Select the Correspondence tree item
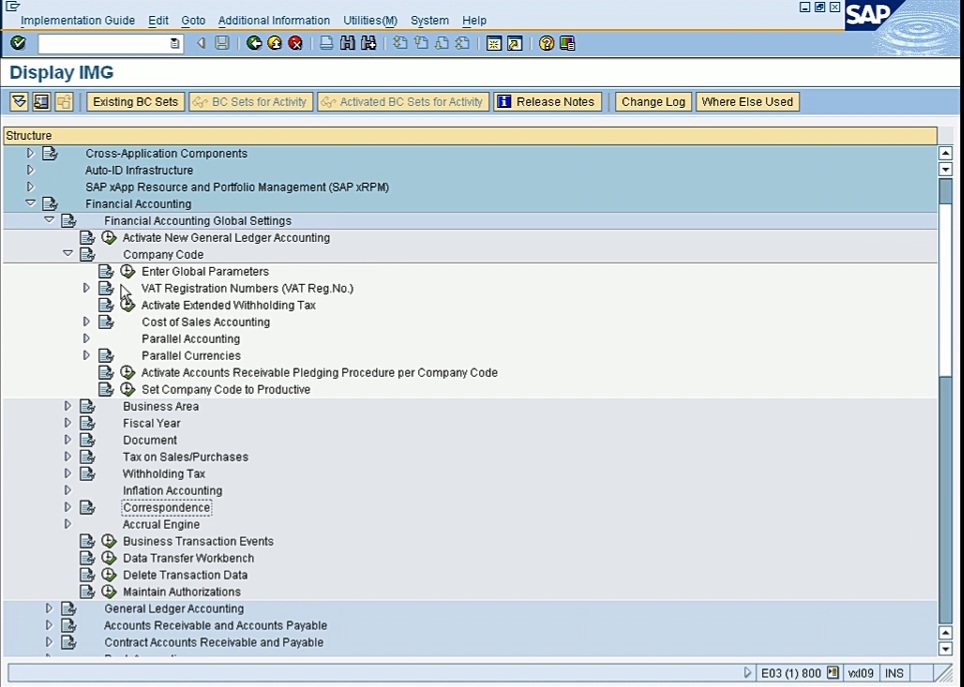Screen dimensions: 964x687 166,507
